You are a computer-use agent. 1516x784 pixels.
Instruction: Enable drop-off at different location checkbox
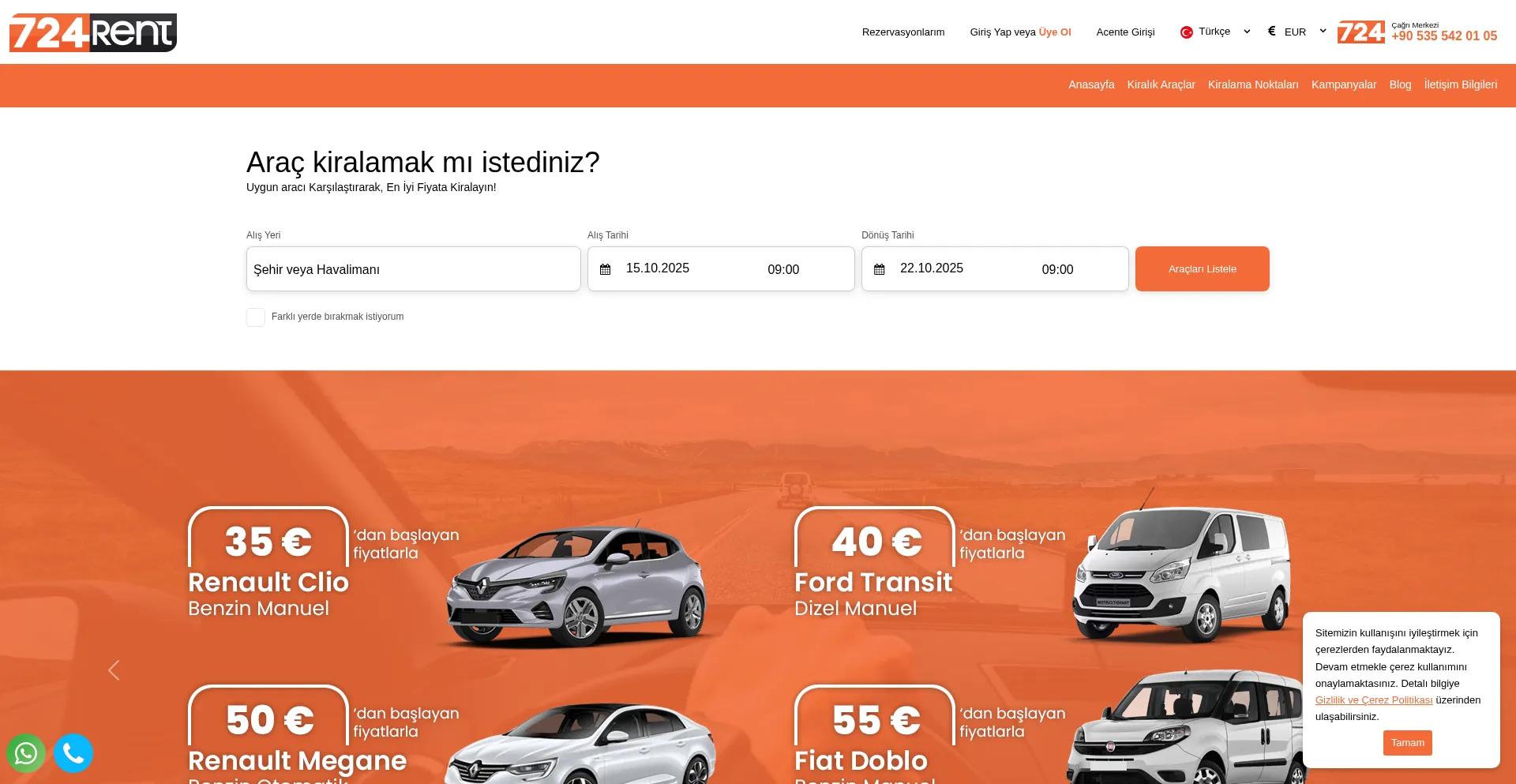(x=256, y=317)
